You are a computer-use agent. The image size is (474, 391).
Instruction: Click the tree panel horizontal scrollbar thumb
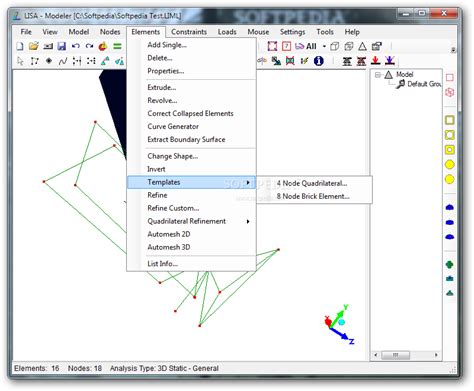click(x=395, y=355)
